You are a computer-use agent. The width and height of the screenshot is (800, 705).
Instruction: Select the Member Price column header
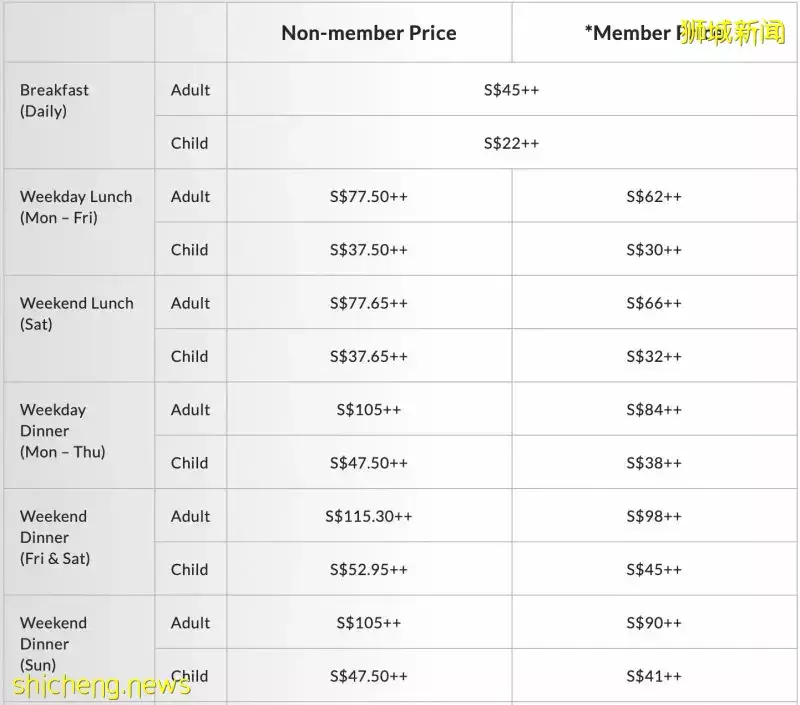point(640,33)
